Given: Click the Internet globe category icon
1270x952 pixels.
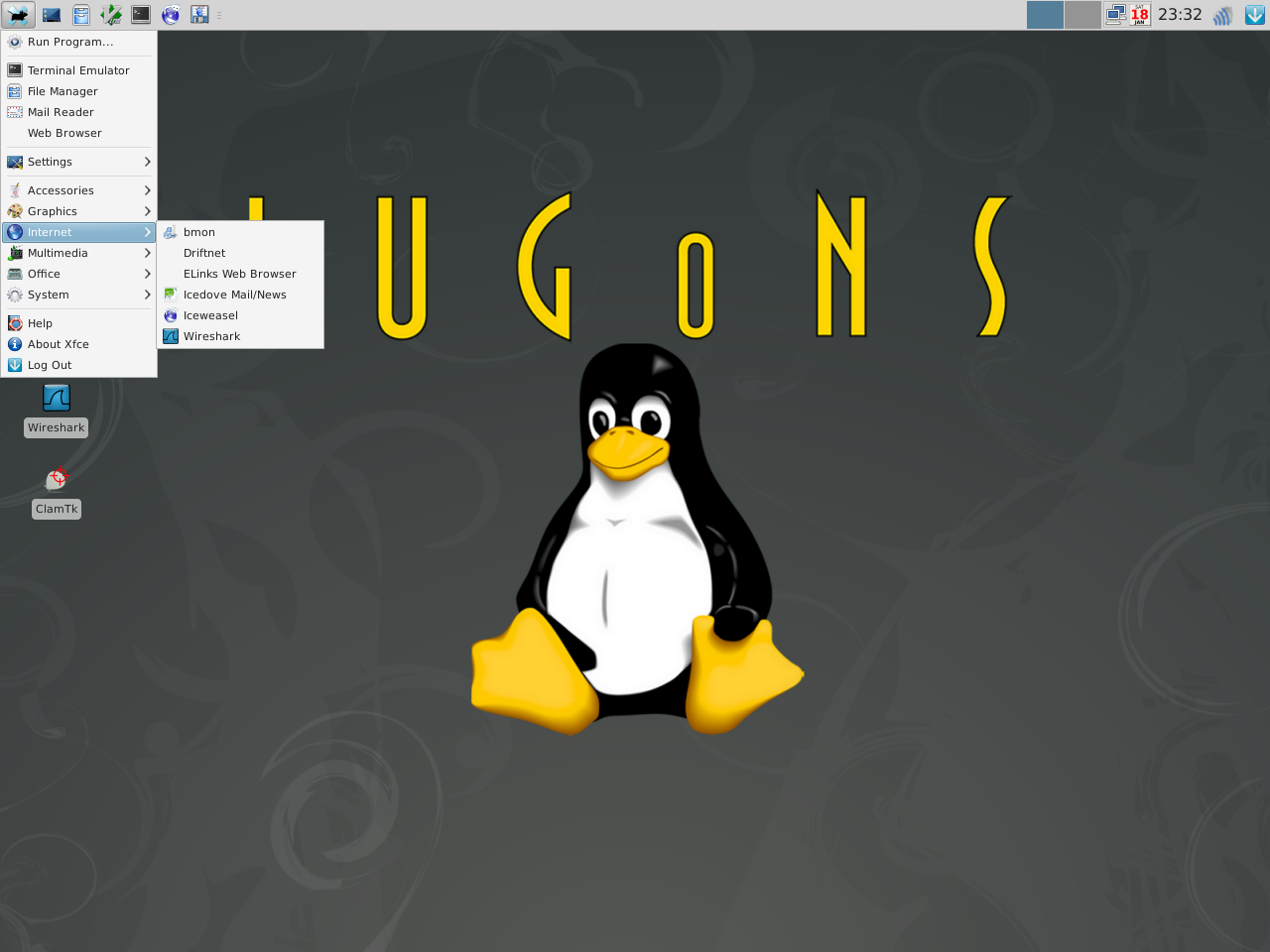Looking at the screenshot, I should [15, 232].
